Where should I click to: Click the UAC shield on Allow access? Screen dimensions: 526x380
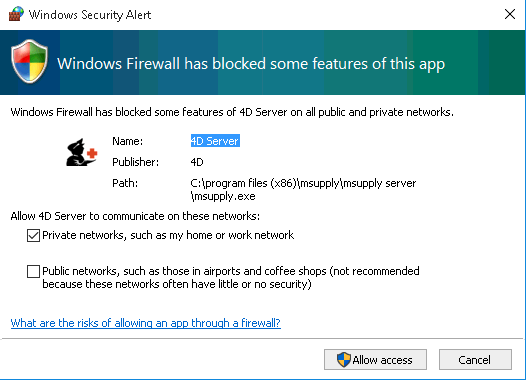344,360
